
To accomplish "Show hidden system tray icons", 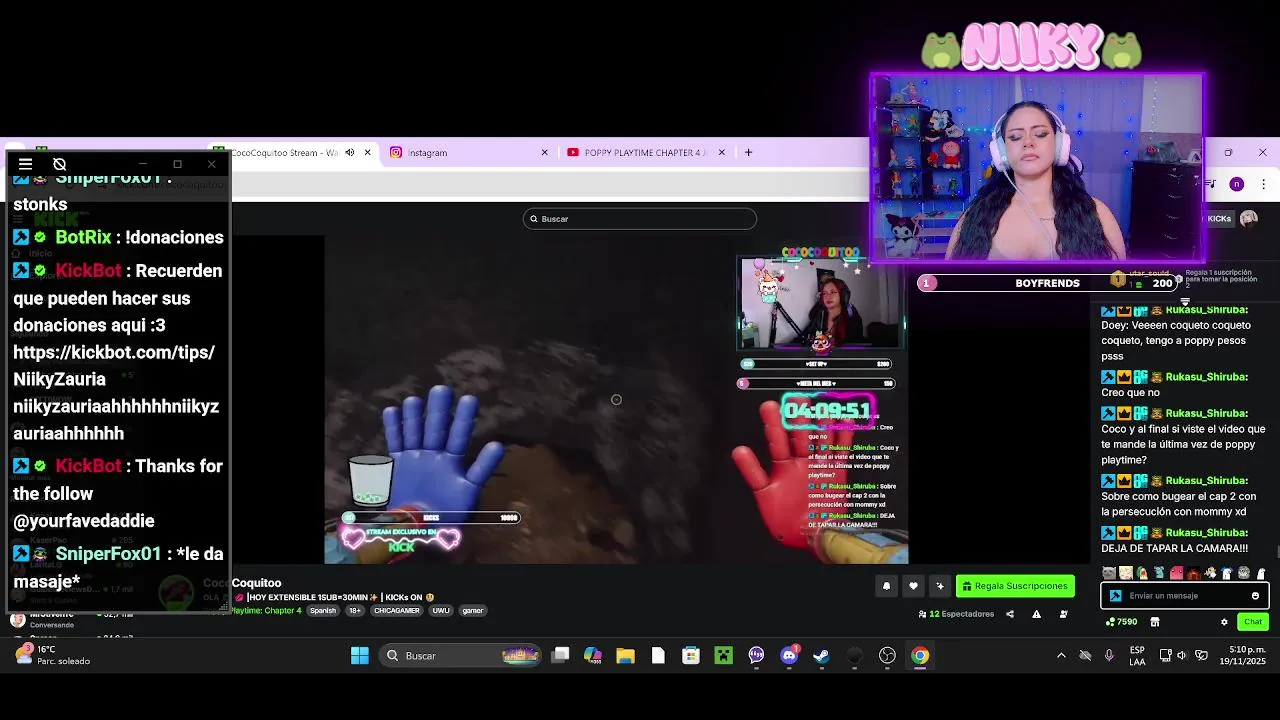I will 1061,656.
